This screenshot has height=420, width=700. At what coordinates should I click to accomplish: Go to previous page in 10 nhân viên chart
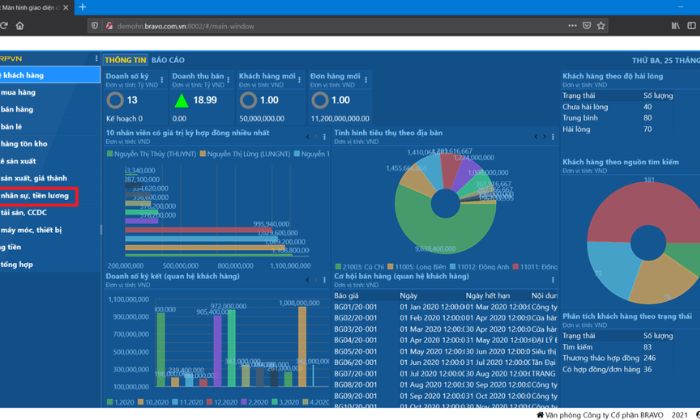[x=308, y=137]
